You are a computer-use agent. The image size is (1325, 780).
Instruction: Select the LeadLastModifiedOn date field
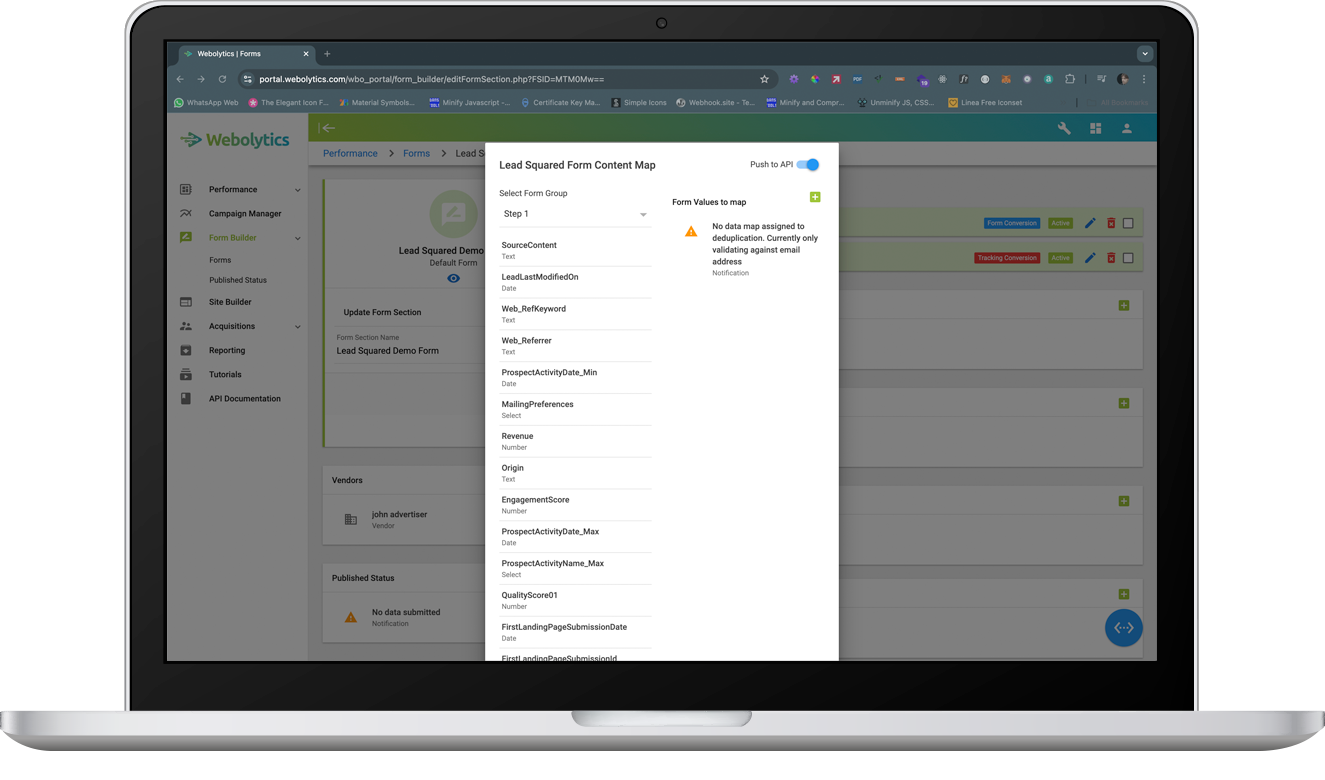(575, 282)
